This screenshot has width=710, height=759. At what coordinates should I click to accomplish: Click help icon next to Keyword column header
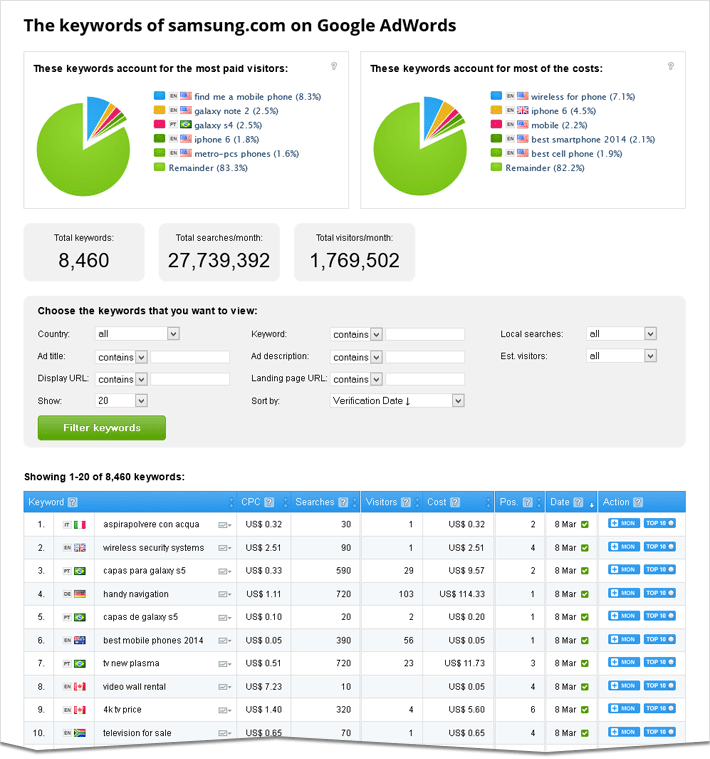[x=73, y=502]
